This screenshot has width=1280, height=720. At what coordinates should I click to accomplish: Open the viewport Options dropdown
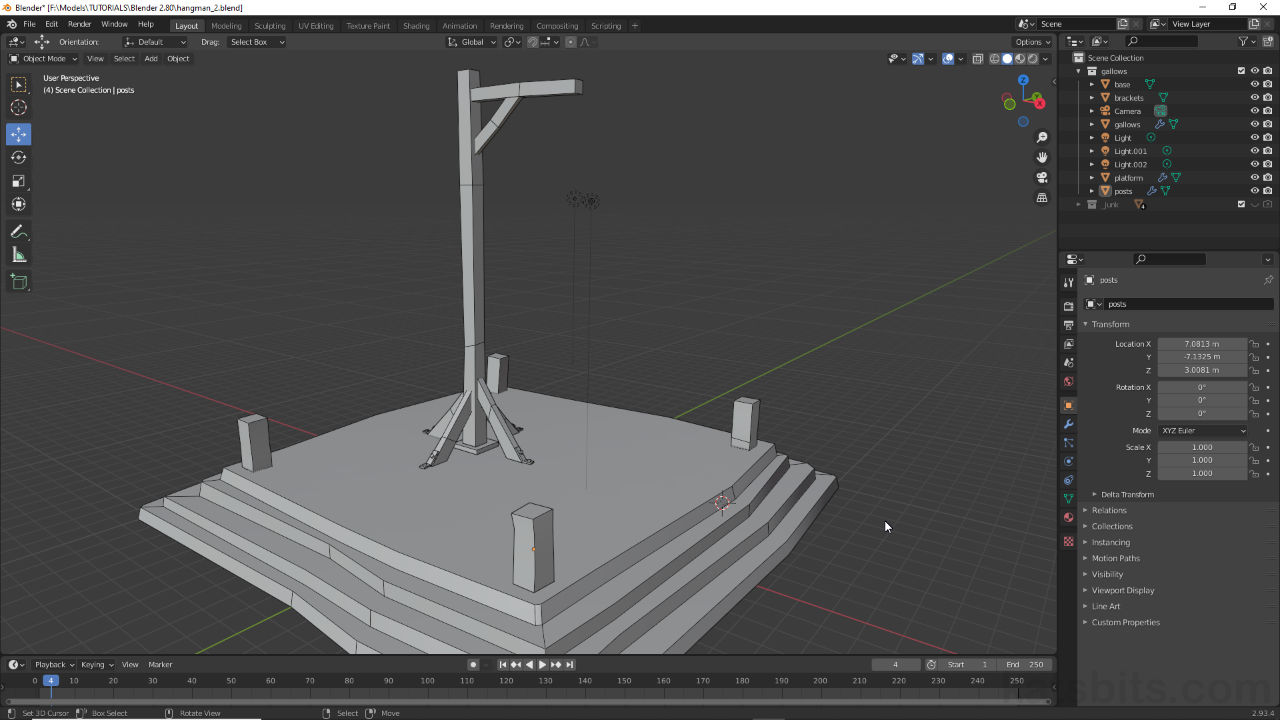click(x=1032, y=42)
